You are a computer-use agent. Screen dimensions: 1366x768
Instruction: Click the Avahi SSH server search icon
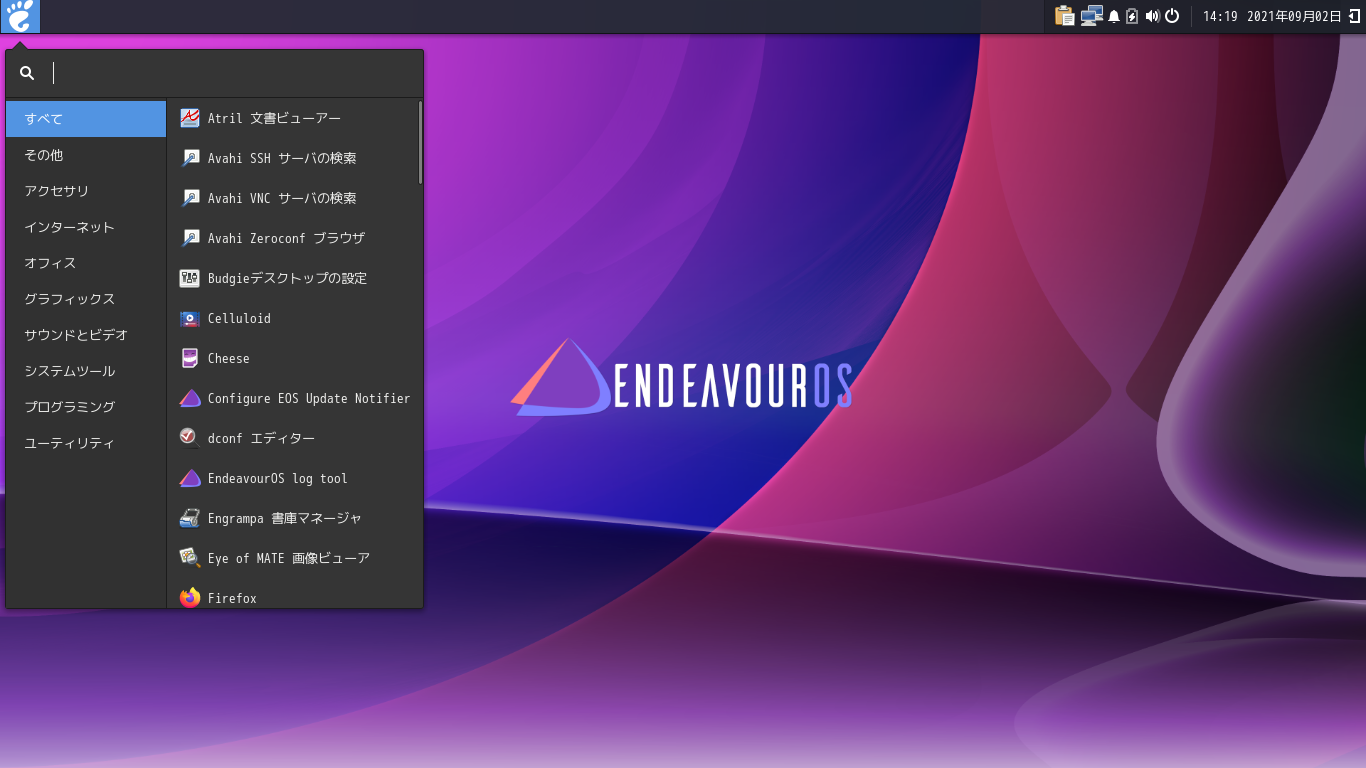point(190,158)
